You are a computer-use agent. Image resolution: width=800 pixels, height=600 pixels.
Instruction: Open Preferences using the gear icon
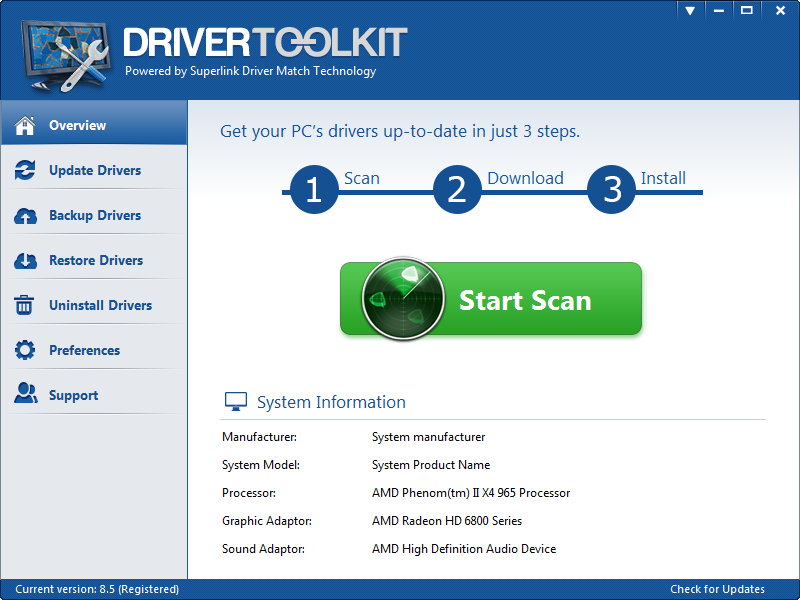[25, 349]
